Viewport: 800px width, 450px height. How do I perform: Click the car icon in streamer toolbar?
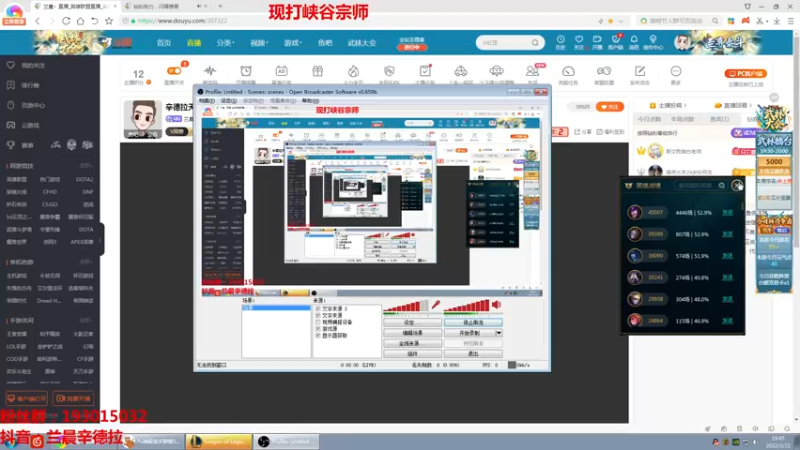460,71
